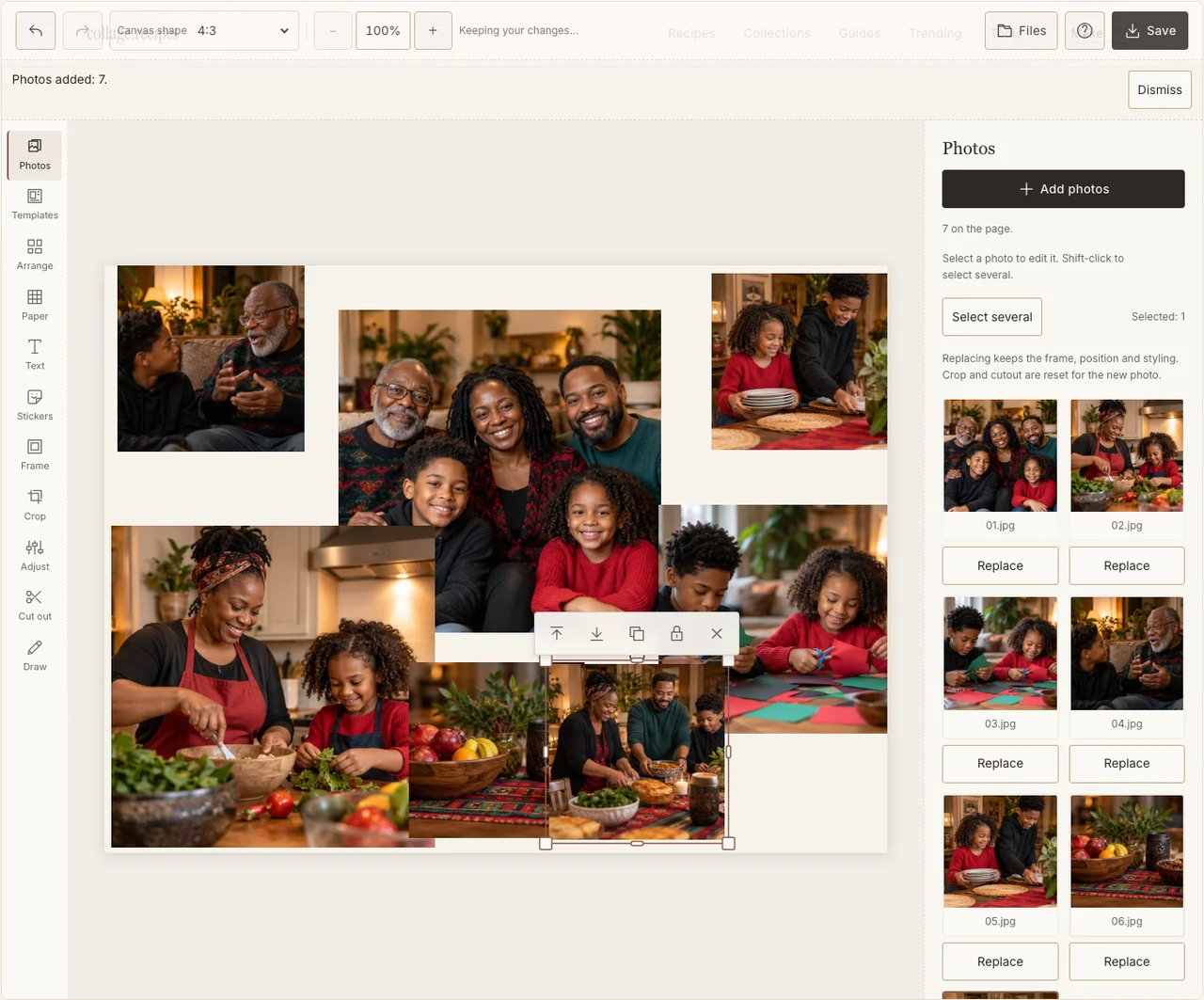Image resolution: width=1204 pixels, height=1000 pixels.
Task: Replace photo 05.jpg
Action: (1000, 961)
